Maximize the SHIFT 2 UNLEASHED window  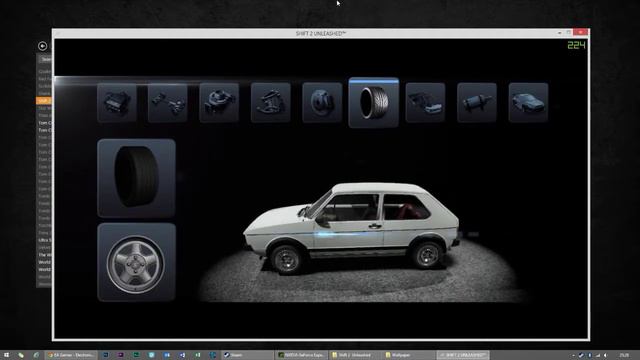pyautogui.click(x=569, y=32)
